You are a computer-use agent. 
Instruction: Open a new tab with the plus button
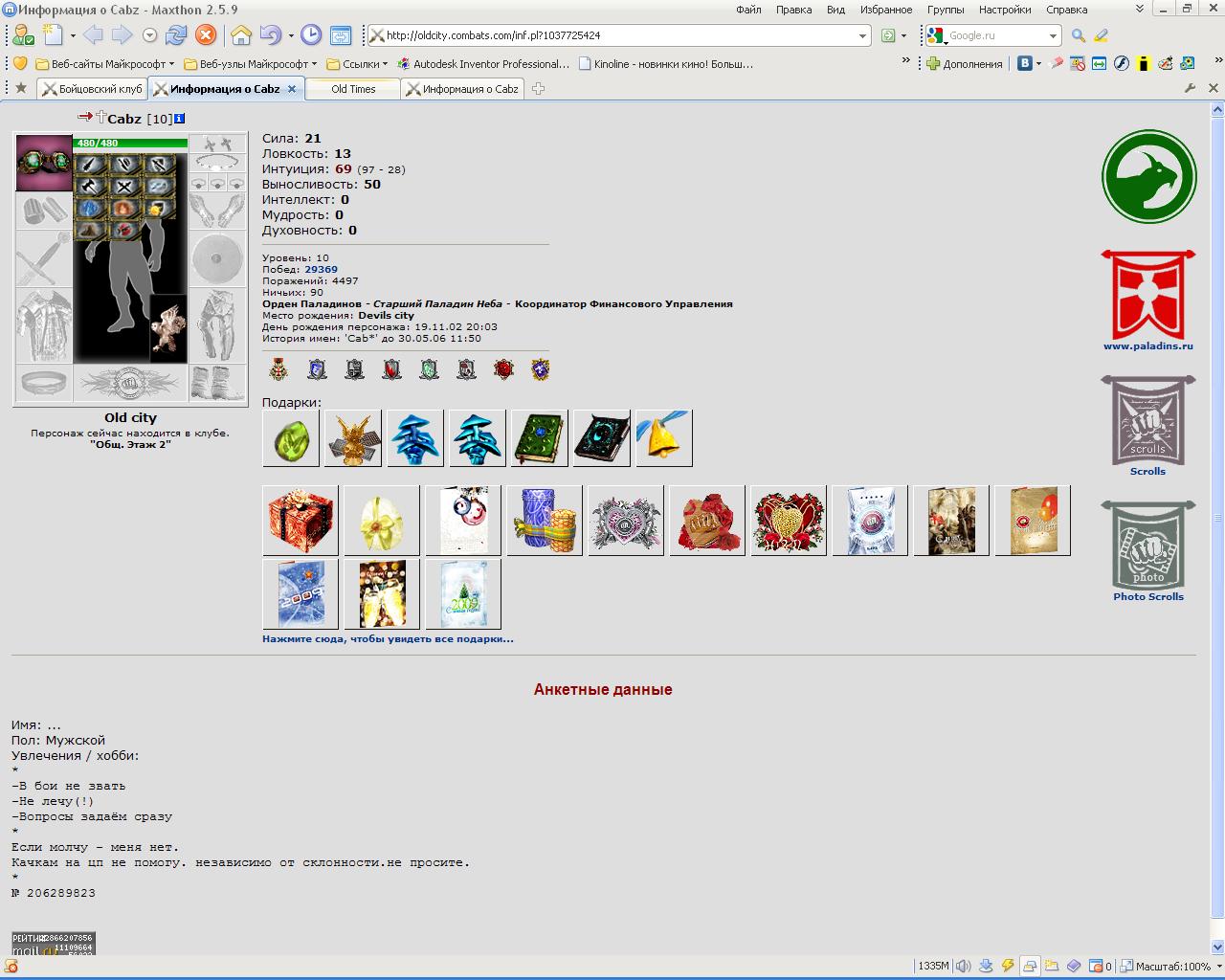coord(539,89)
